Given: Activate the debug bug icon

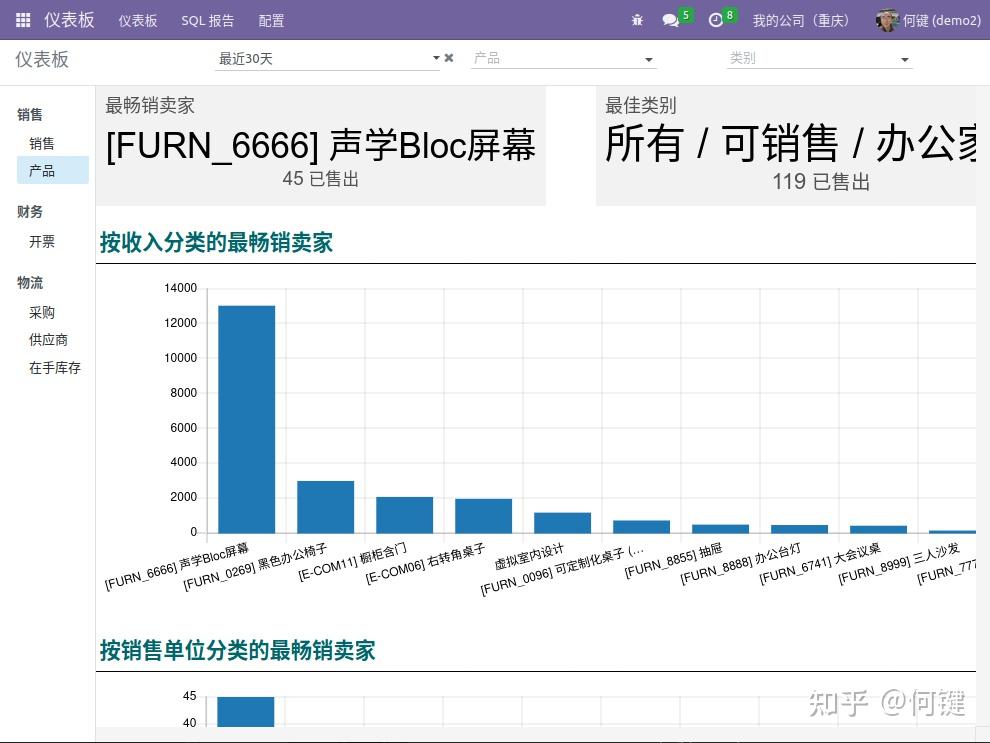Looking at the screenshot, I should (x=637, y=20).
